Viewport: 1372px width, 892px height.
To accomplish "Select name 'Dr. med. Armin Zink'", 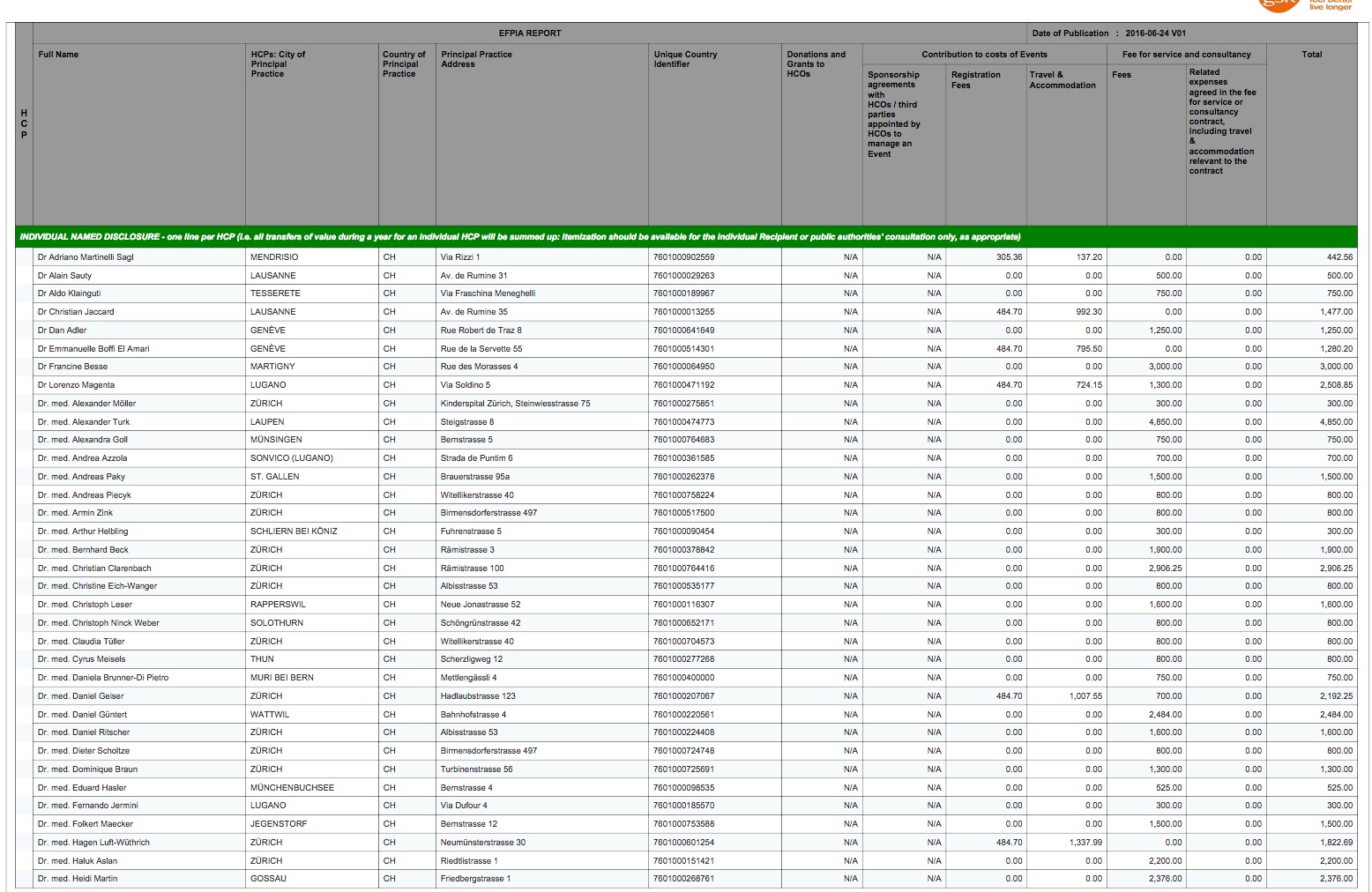I will click(x=75, y=513).
